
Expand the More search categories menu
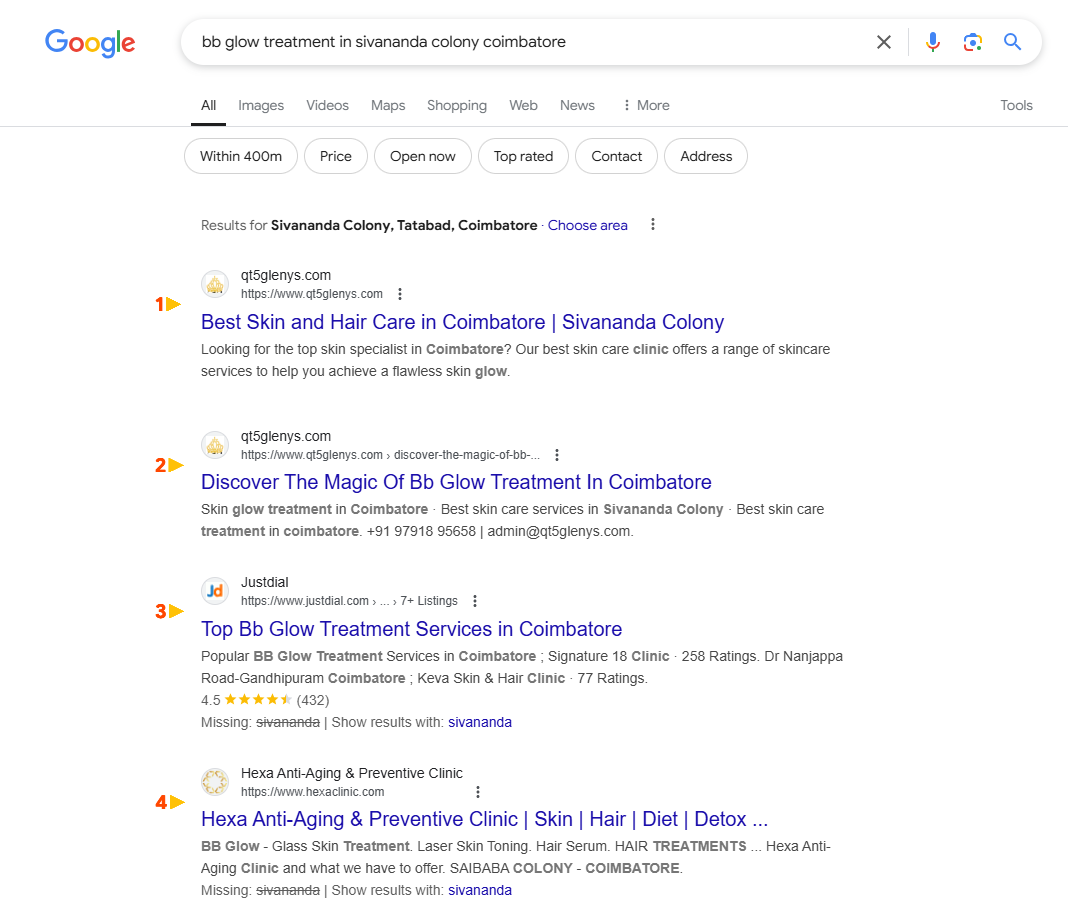(646, 105)
